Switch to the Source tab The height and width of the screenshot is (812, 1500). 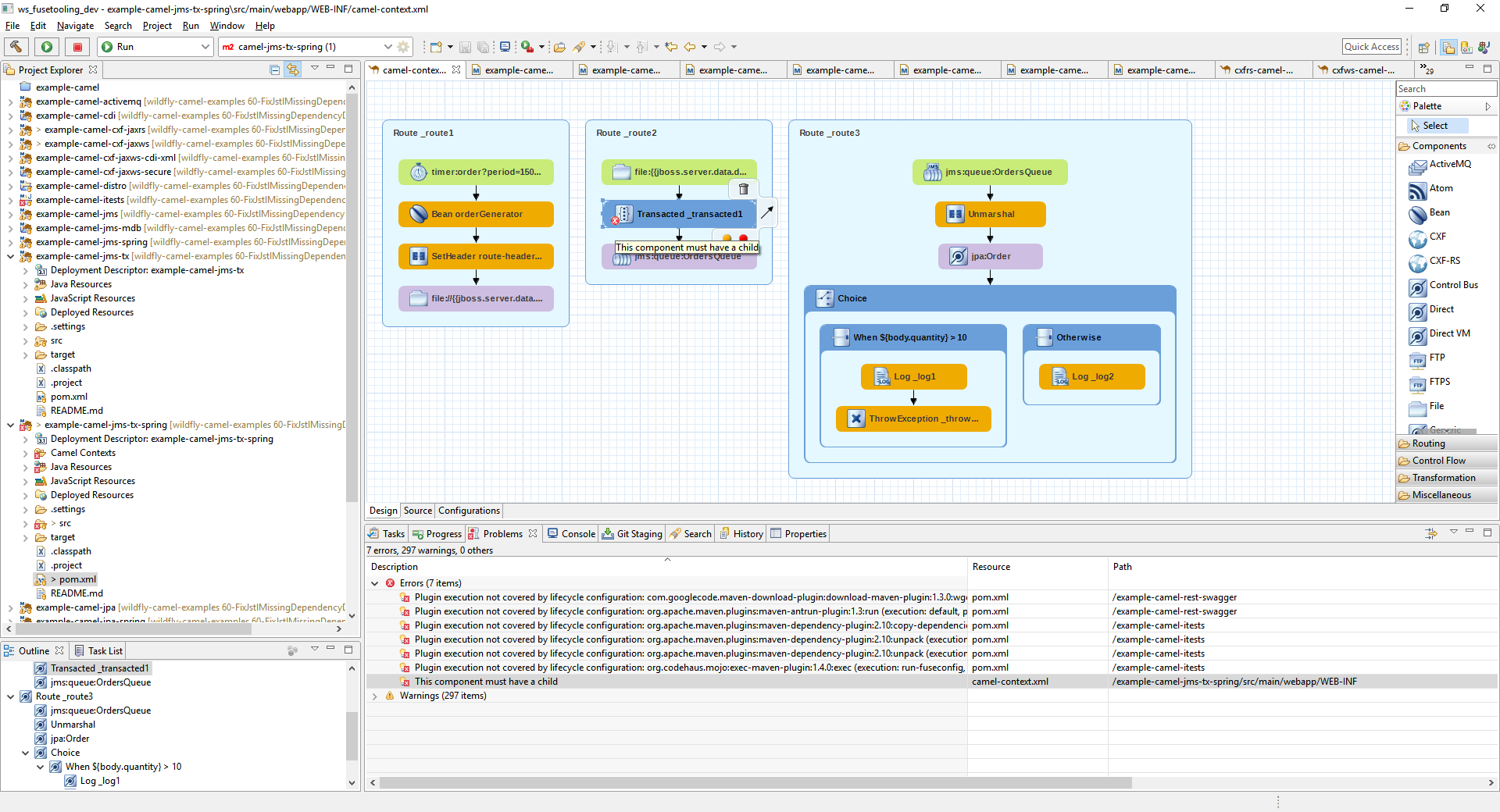pyautogui.click(x=417, y=511)
